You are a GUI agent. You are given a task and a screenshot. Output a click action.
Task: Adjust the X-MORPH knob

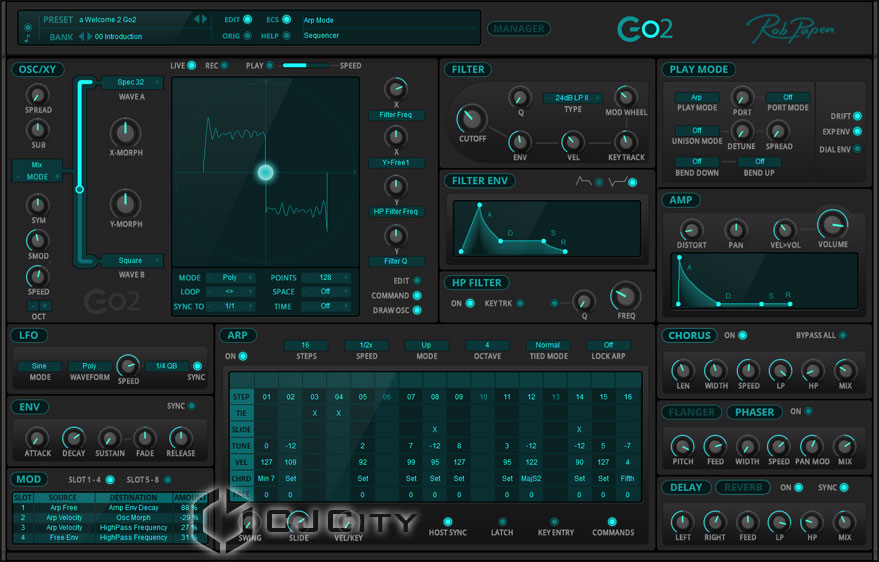click(125, 132)
